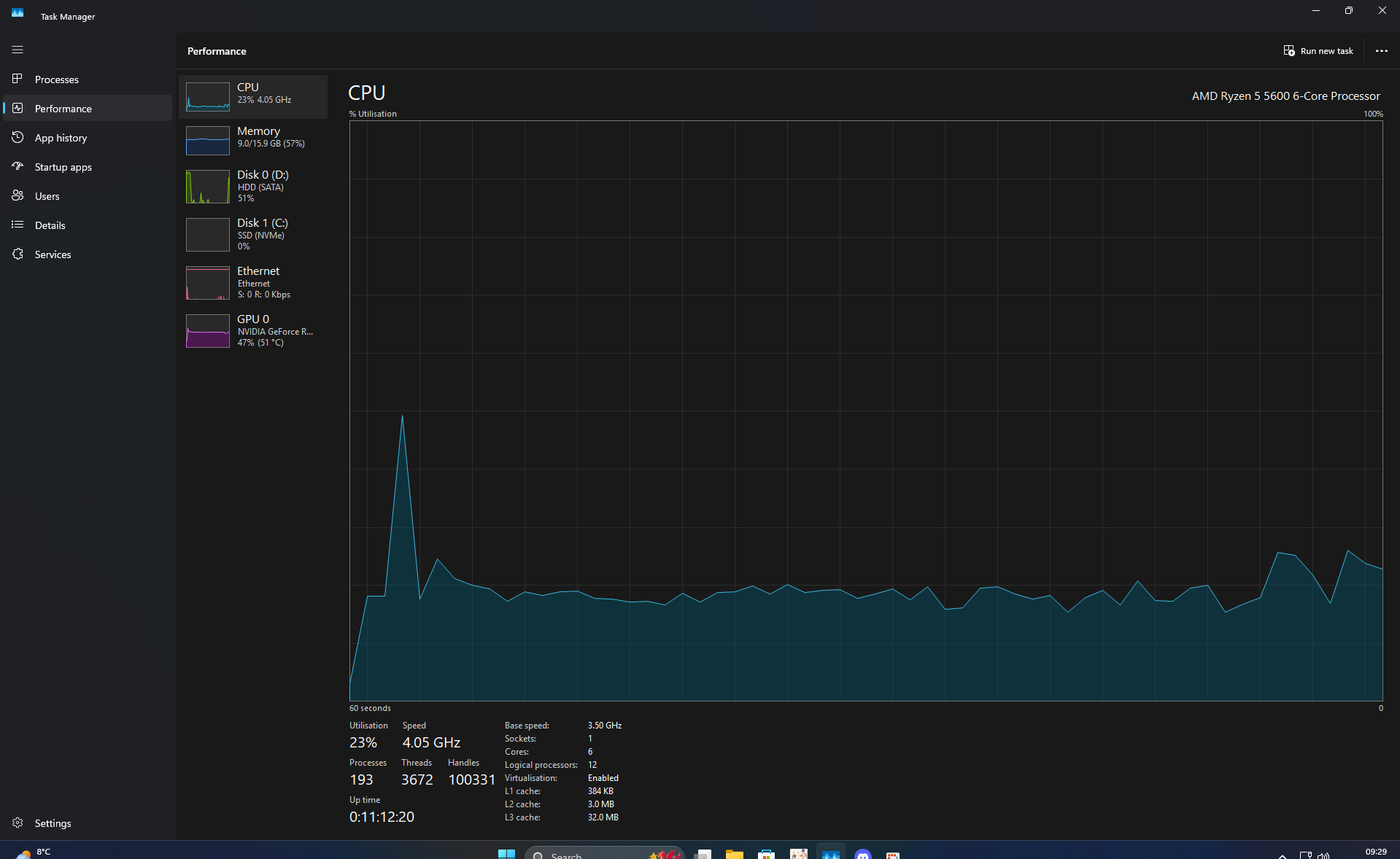Screen dimensions: 1400x859
Task: Open the Details list icon
Action: pyautogui.click(x=18, y=225)
